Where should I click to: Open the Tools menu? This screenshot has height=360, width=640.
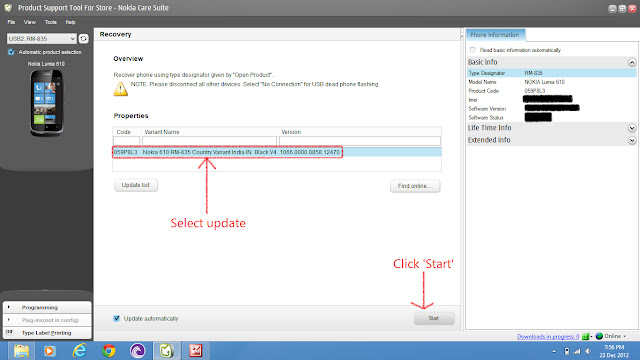coord(51,22)
